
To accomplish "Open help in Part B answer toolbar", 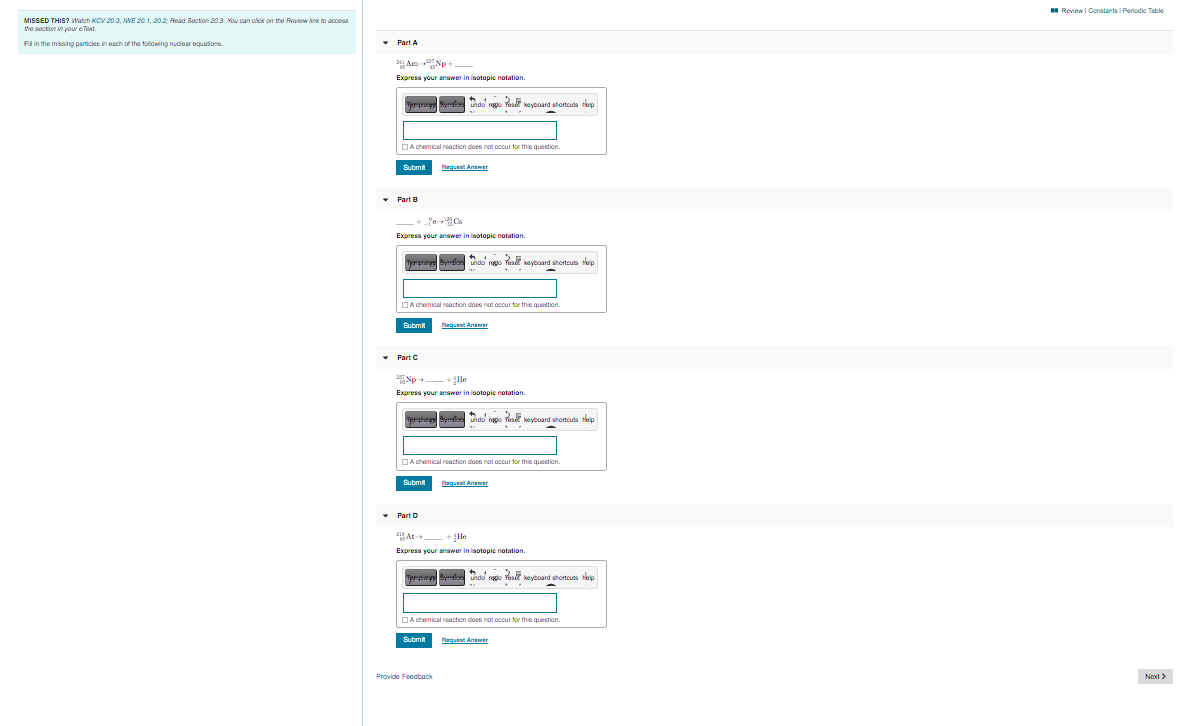I will [588, 263].
